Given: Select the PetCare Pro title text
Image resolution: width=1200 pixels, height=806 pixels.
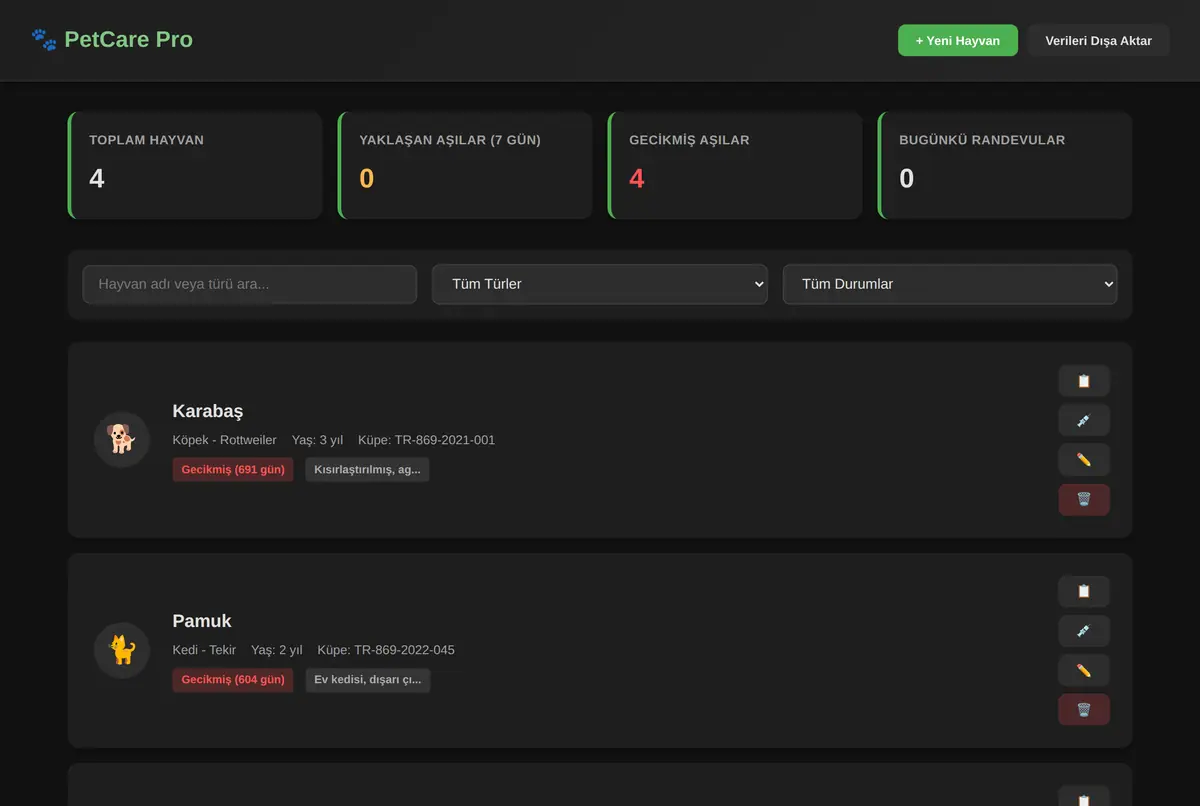Looking at the screenshot, I should click(129, 40).
